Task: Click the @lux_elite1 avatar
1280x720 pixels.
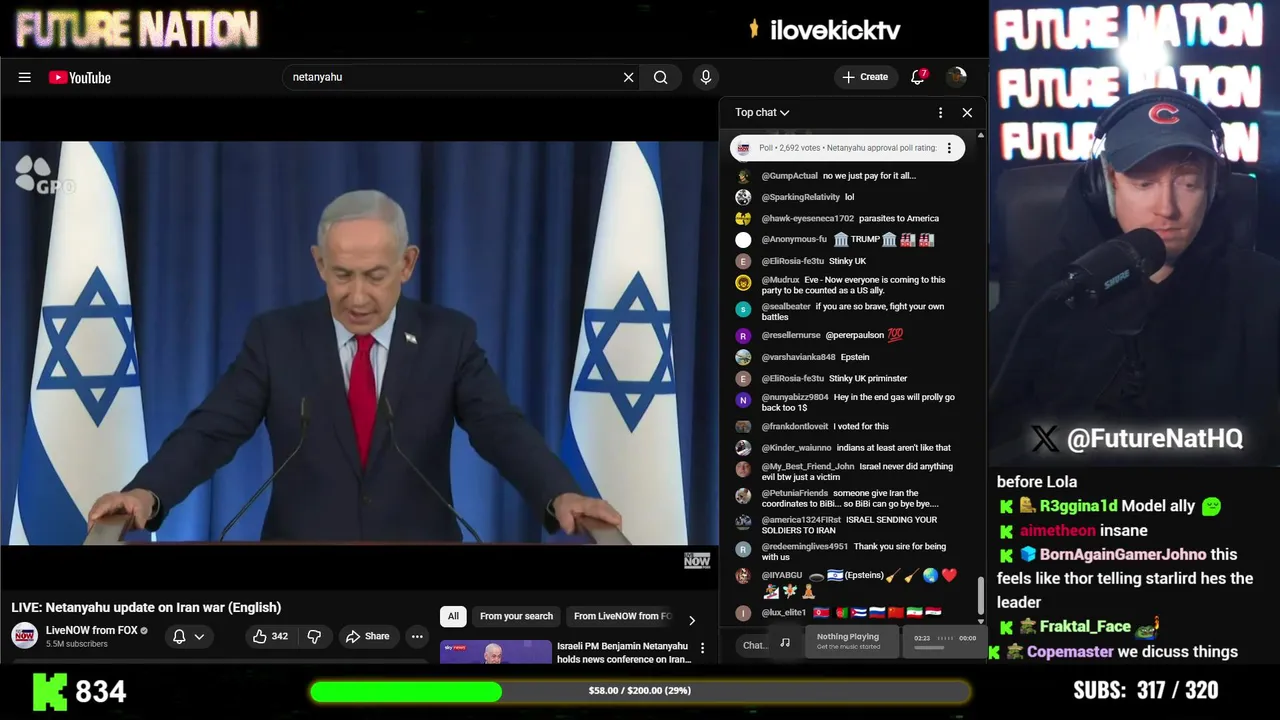Action: [x=743, y=613]
